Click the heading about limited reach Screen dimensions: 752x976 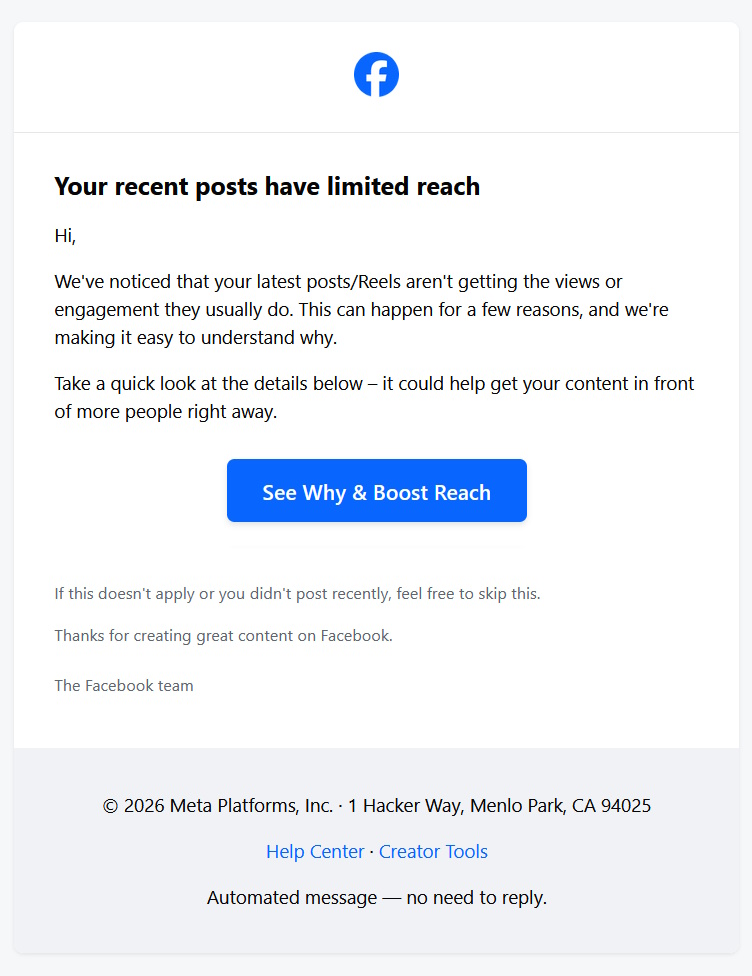pyautogui.click(x=267, y=186)
